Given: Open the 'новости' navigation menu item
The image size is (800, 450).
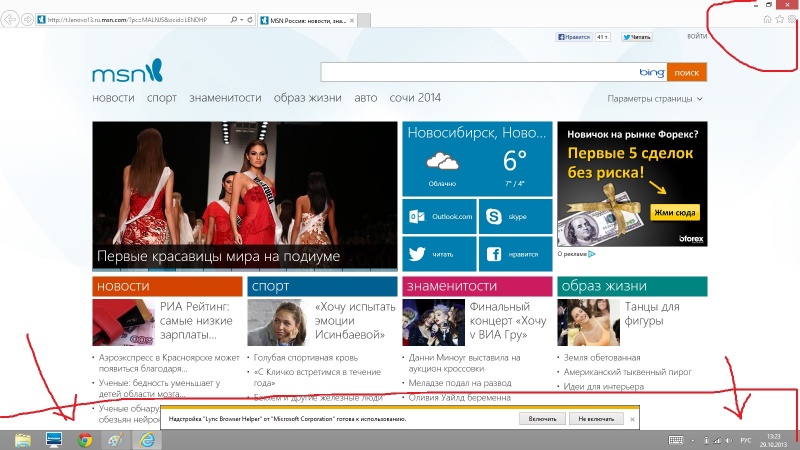Looking at the screenshot, I should click(113, 98).
